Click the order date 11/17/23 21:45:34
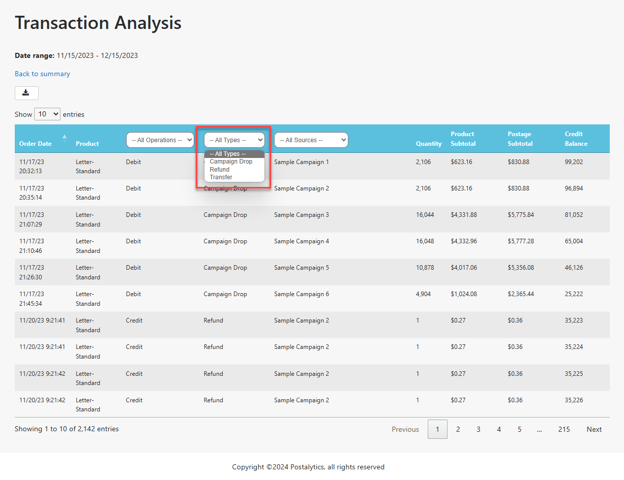The image size is (624, 480). tap(31, 299)
